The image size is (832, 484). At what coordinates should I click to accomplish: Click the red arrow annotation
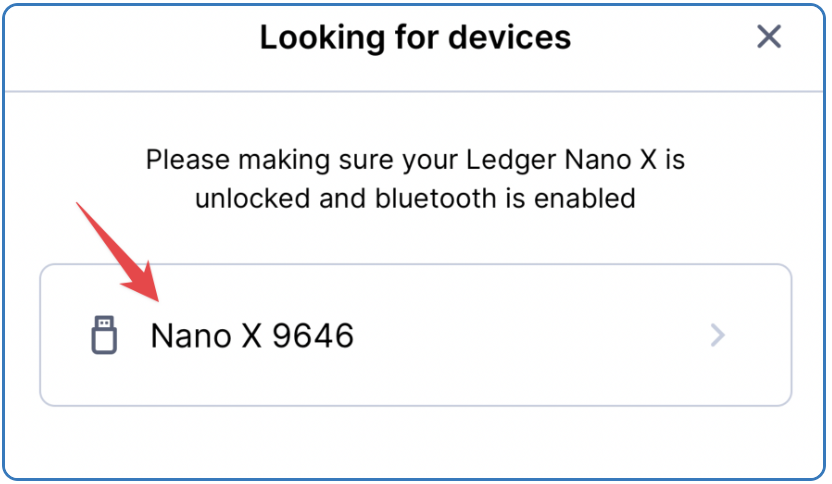(118, 252)
